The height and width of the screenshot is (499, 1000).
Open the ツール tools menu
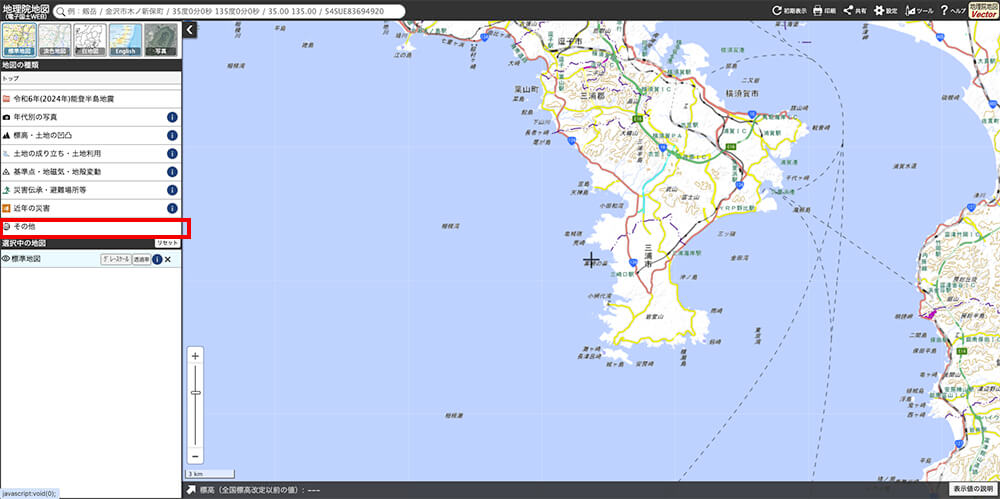click(918, 11)
